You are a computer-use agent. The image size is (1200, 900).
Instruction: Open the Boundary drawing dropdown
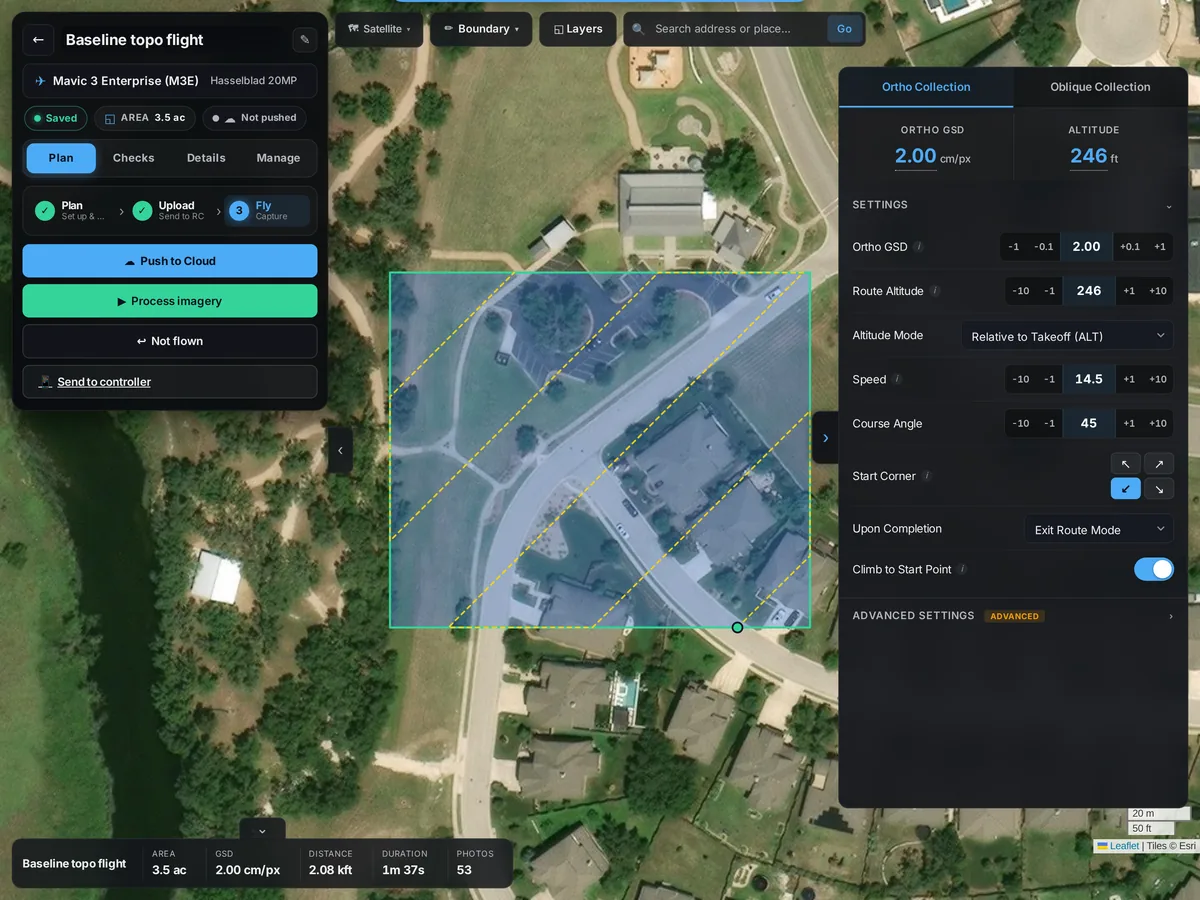point(482,29)
